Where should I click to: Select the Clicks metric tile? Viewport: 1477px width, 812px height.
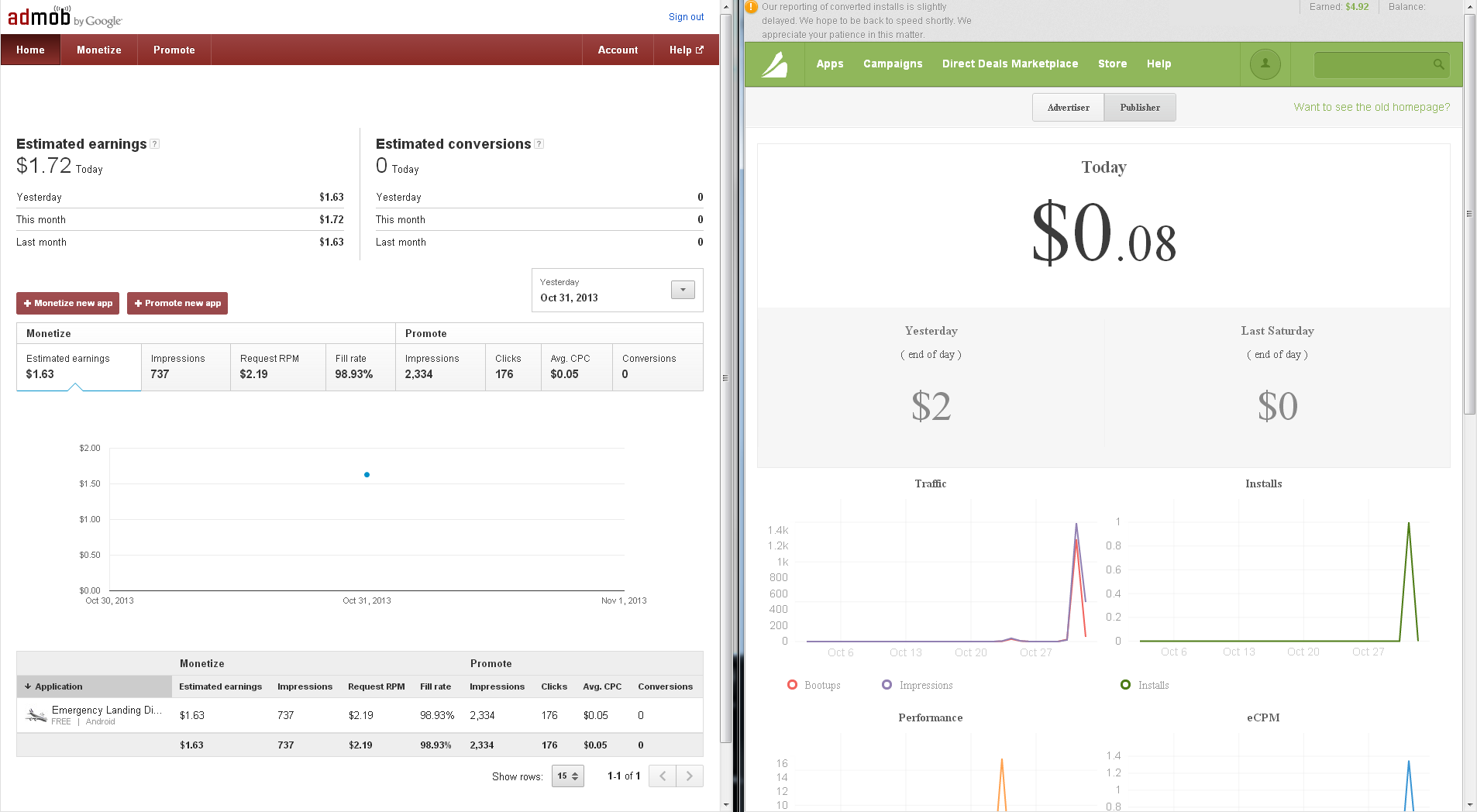pyautogui.click(x=513, y=366)
